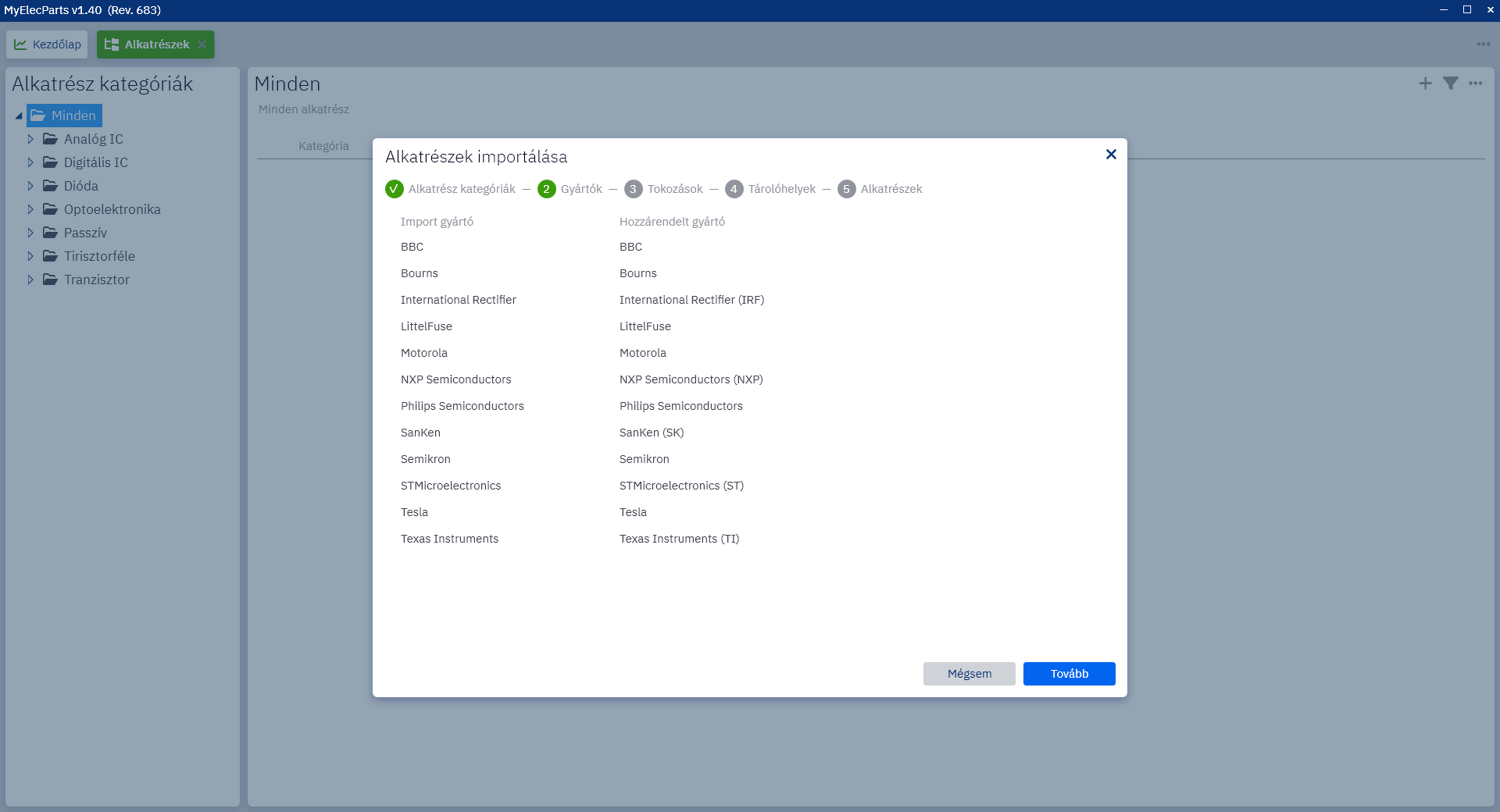Click the import manufacturer International Rectifier

(458, 300)
